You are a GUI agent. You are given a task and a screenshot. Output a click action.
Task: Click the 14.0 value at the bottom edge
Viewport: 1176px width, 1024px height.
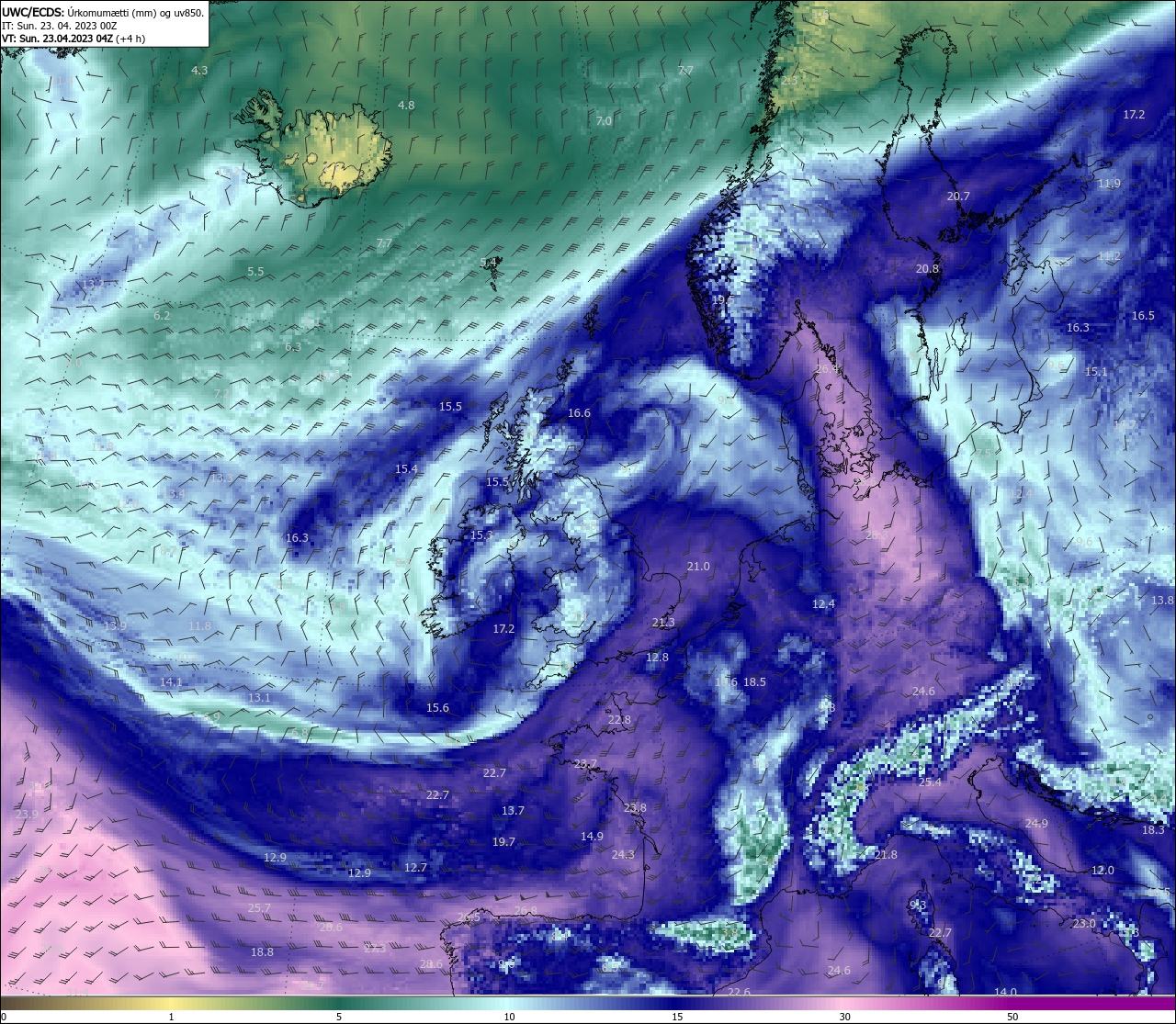[1005, 993]
